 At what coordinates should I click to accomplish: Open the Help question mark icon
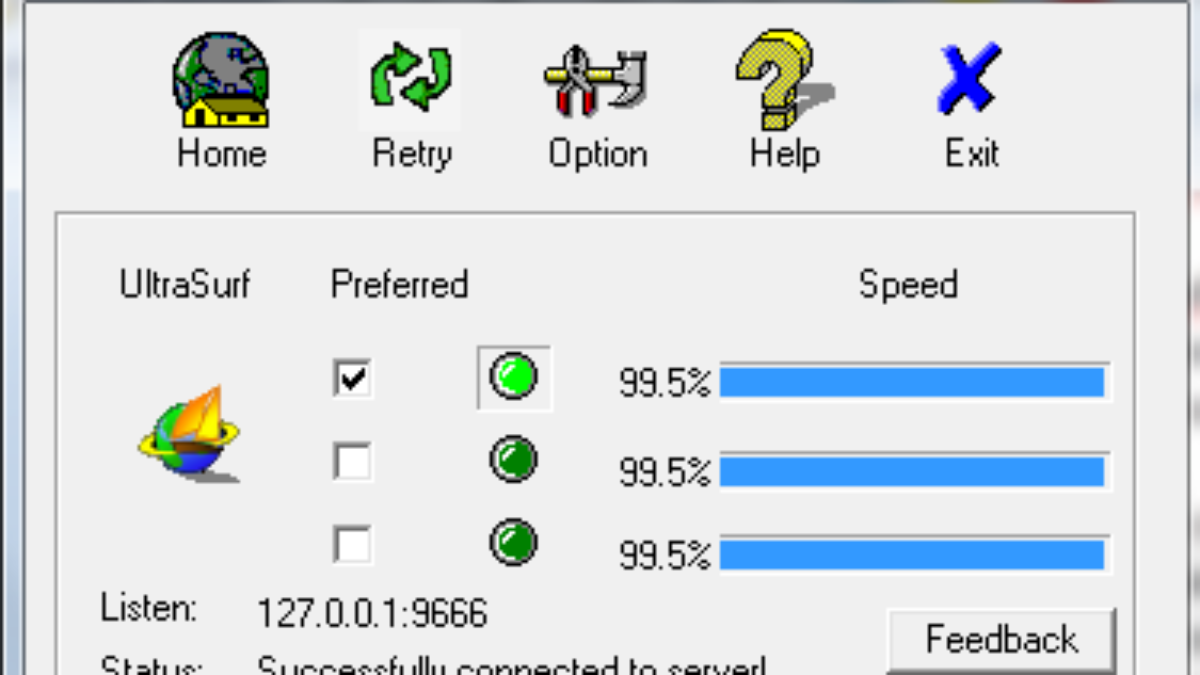pos(784,80)
